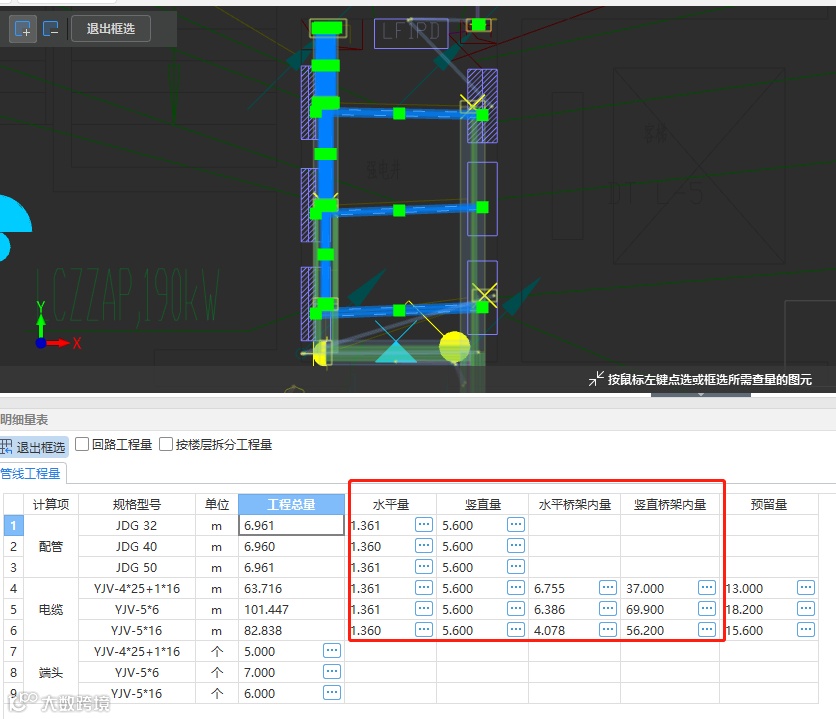The height and width of the screenshot is (719, 836).
Task: Select row number 1 header
Action: coord(13,525)
